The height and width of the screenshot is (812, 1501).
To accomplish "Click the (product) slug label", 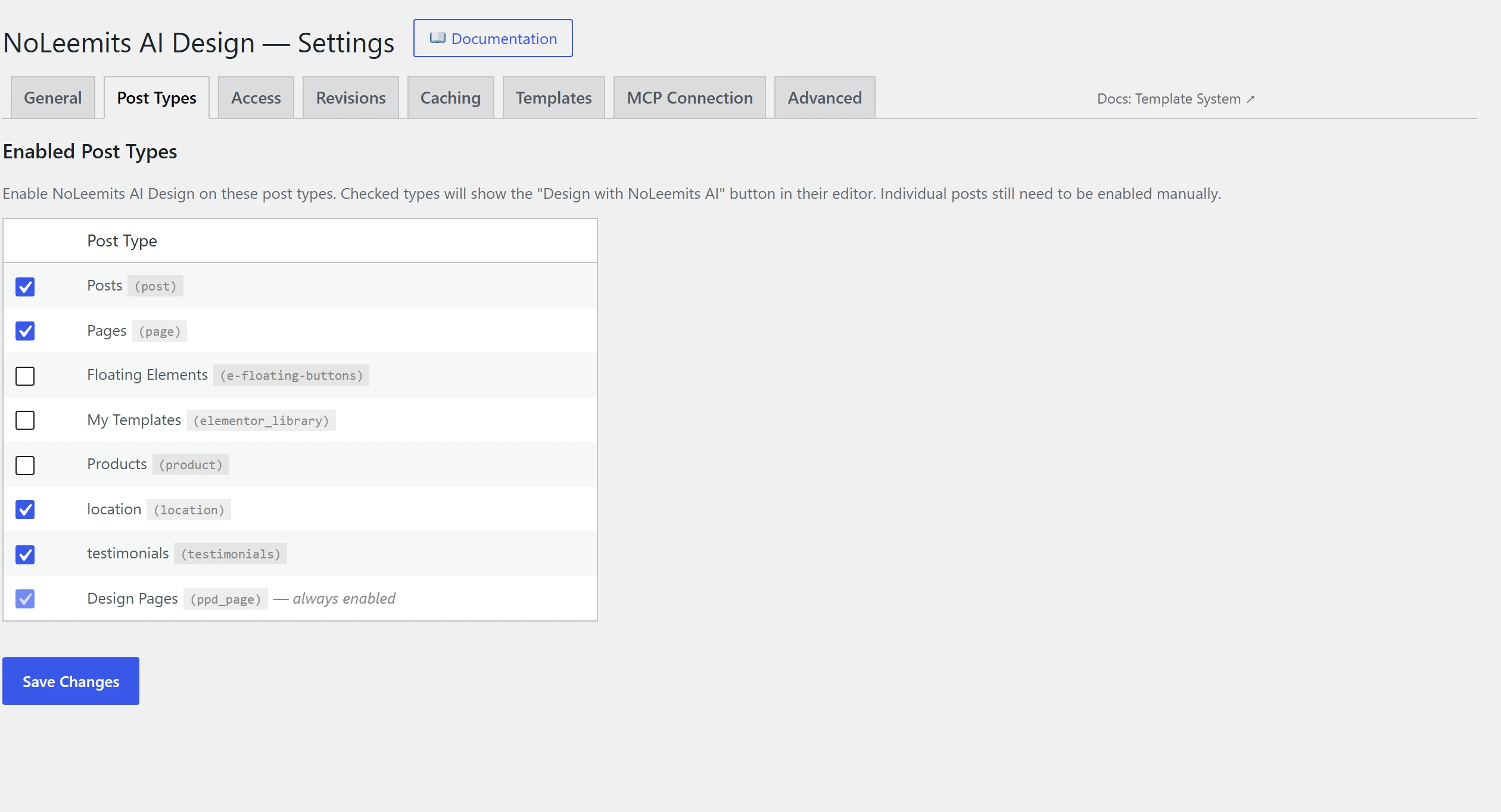I will pyautogui.click(x=191, y=465).
